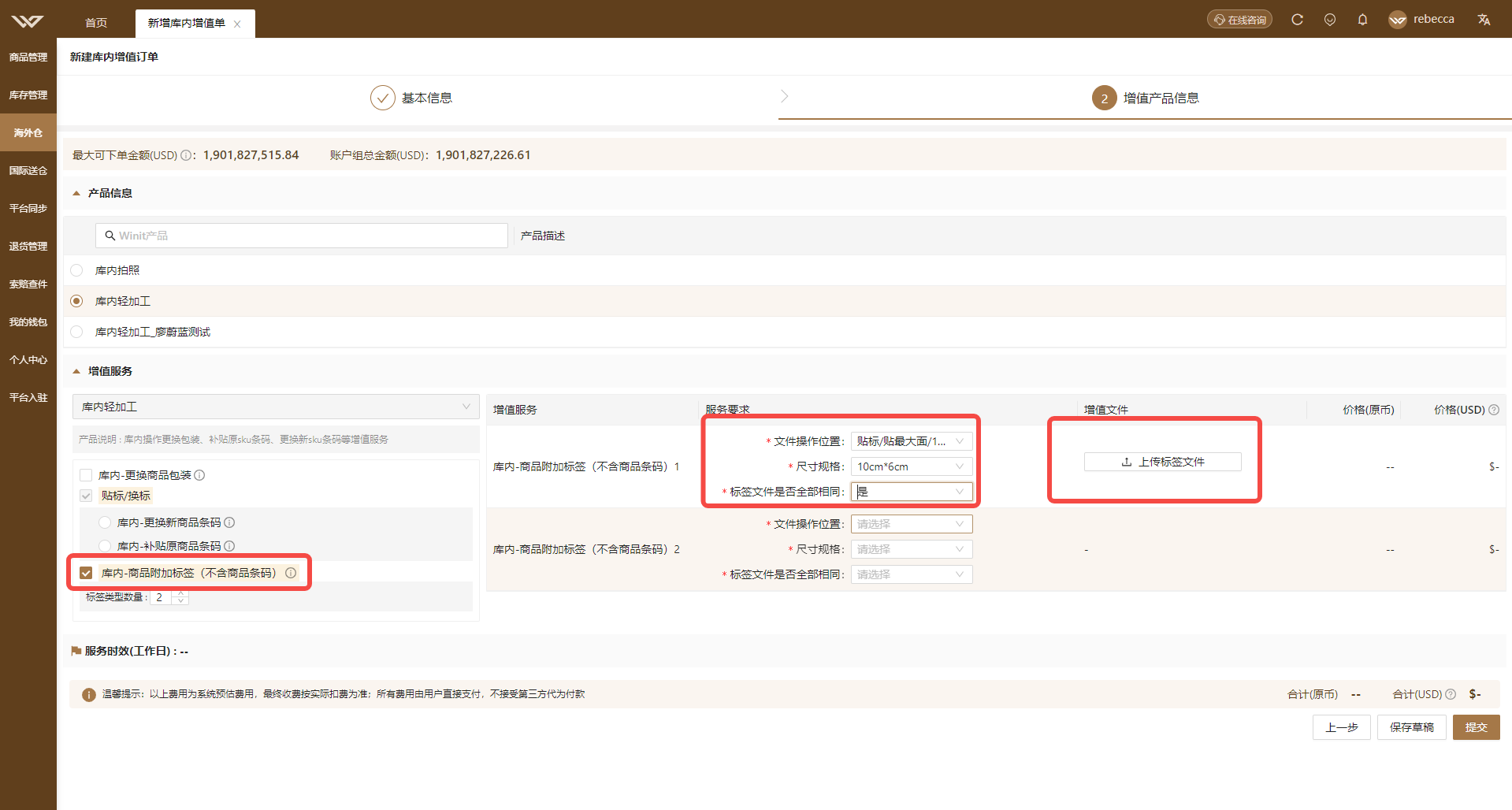Select 库内-更换新商品条码 radio button
The height and width of the screenshot is (810, 1512).
click(x=105, y=522)
